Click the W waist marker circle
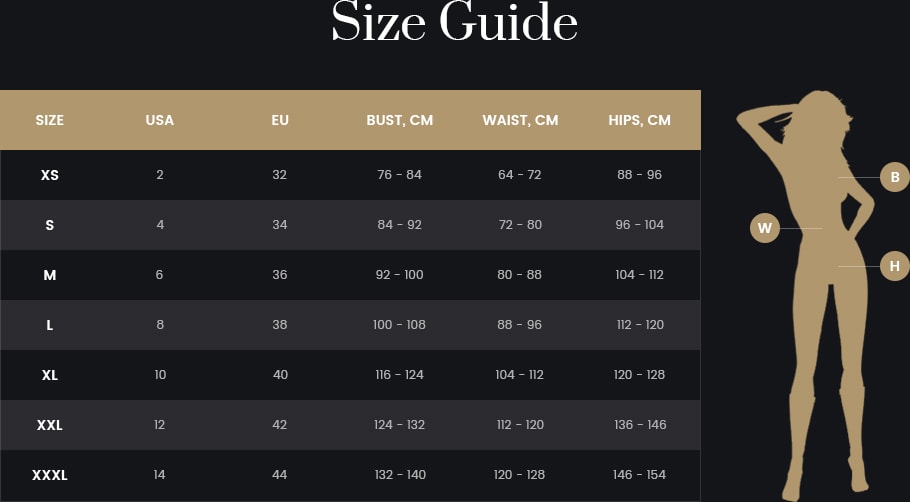Image resolution: width=910 pixels, height=502 pixels. point(765,228)
